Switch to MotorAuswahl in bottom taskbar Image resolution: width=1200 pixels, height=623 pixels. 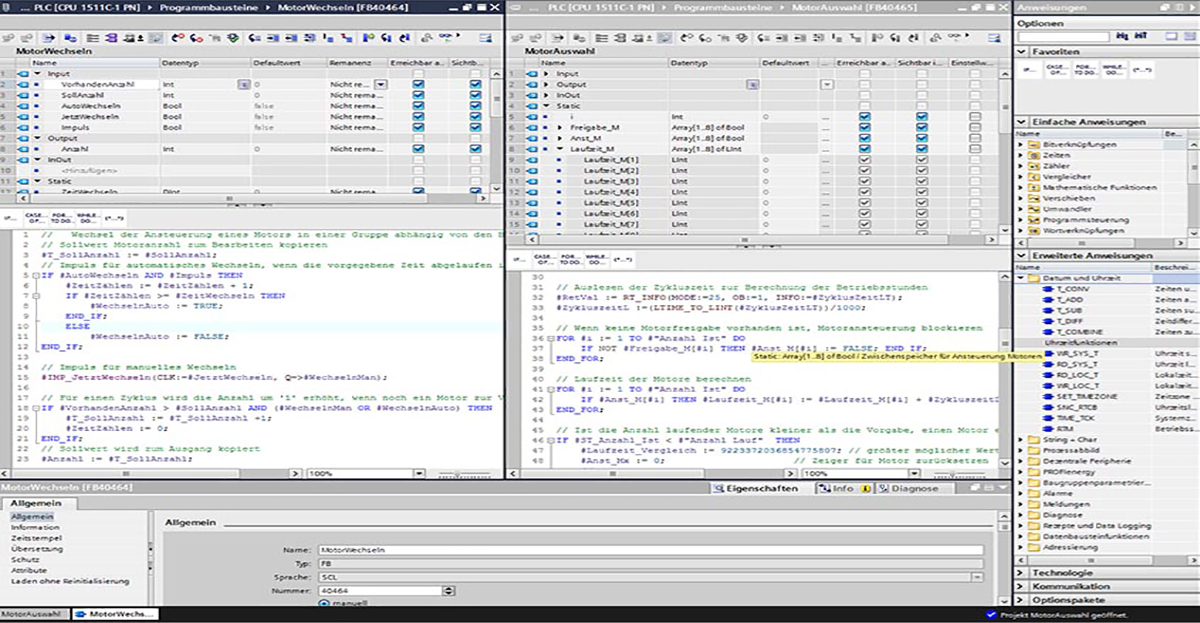tap(32, 613)
